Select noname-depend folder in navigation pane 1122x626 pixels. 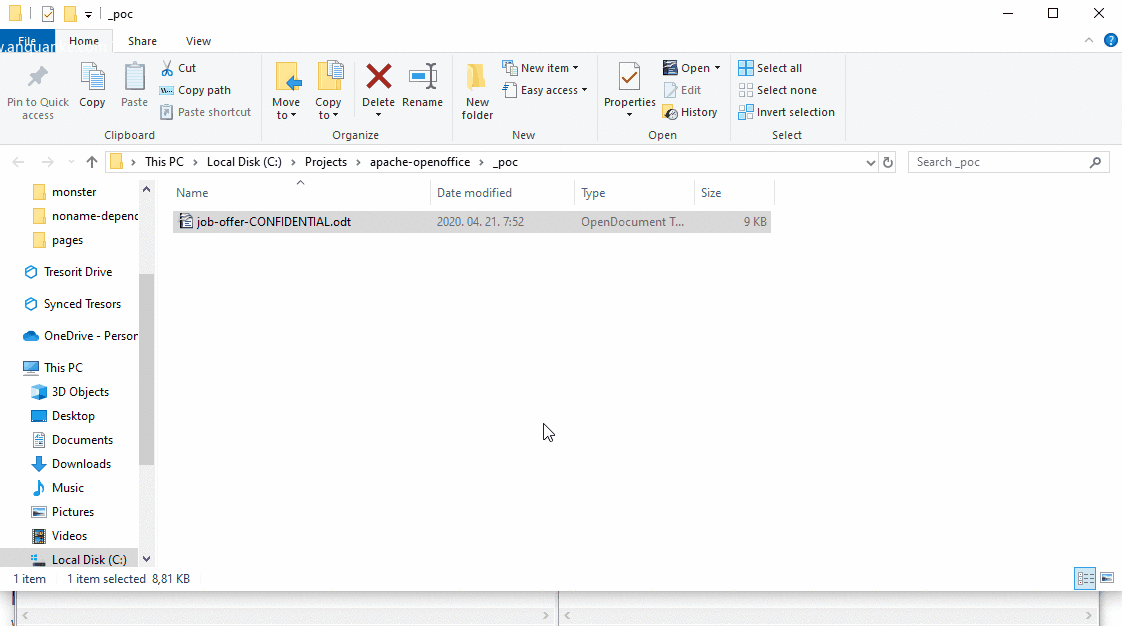pyautogui.click(x=86, y=216)
